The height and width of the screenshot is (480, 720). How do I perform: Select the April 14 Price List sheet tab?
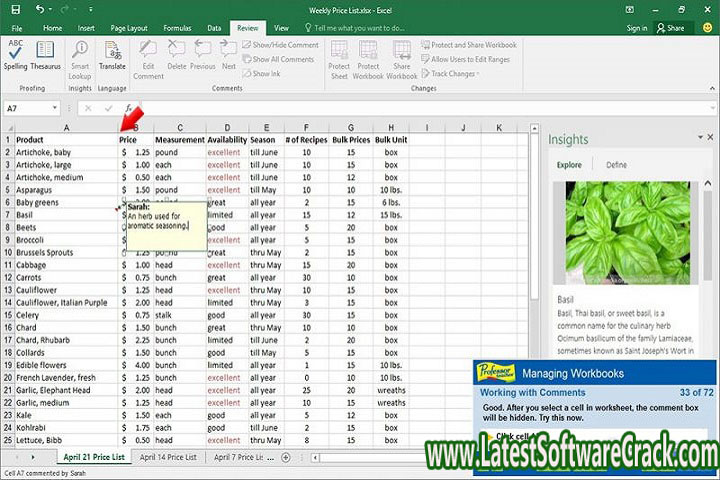168,457
